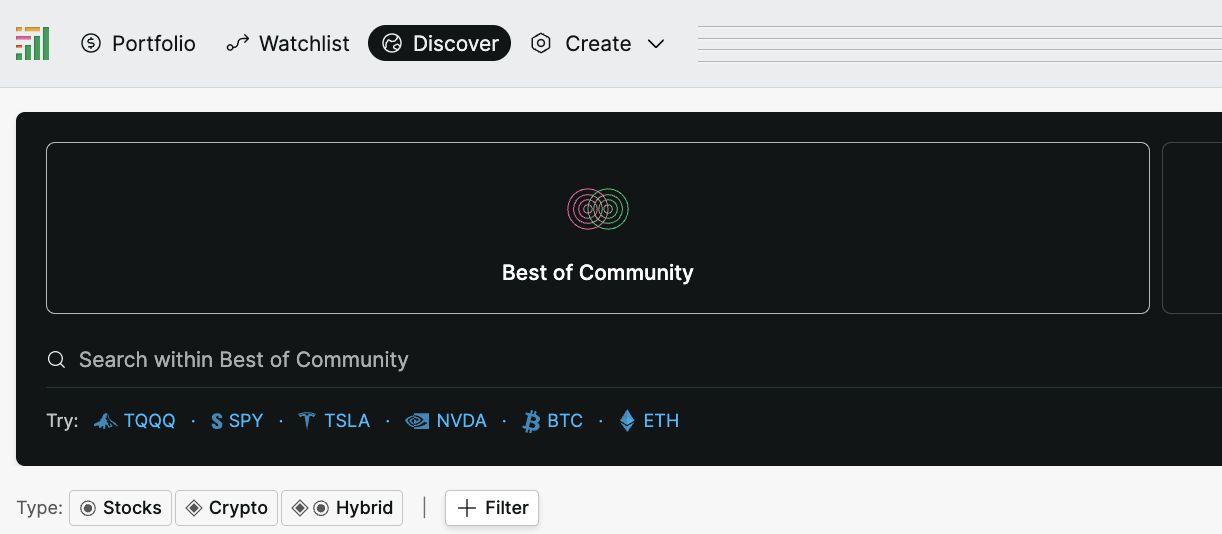Click the colorful bar-chart app logo
Image resolution: width=1222 pixels, height=534 pixels.
tap(32, 43)
